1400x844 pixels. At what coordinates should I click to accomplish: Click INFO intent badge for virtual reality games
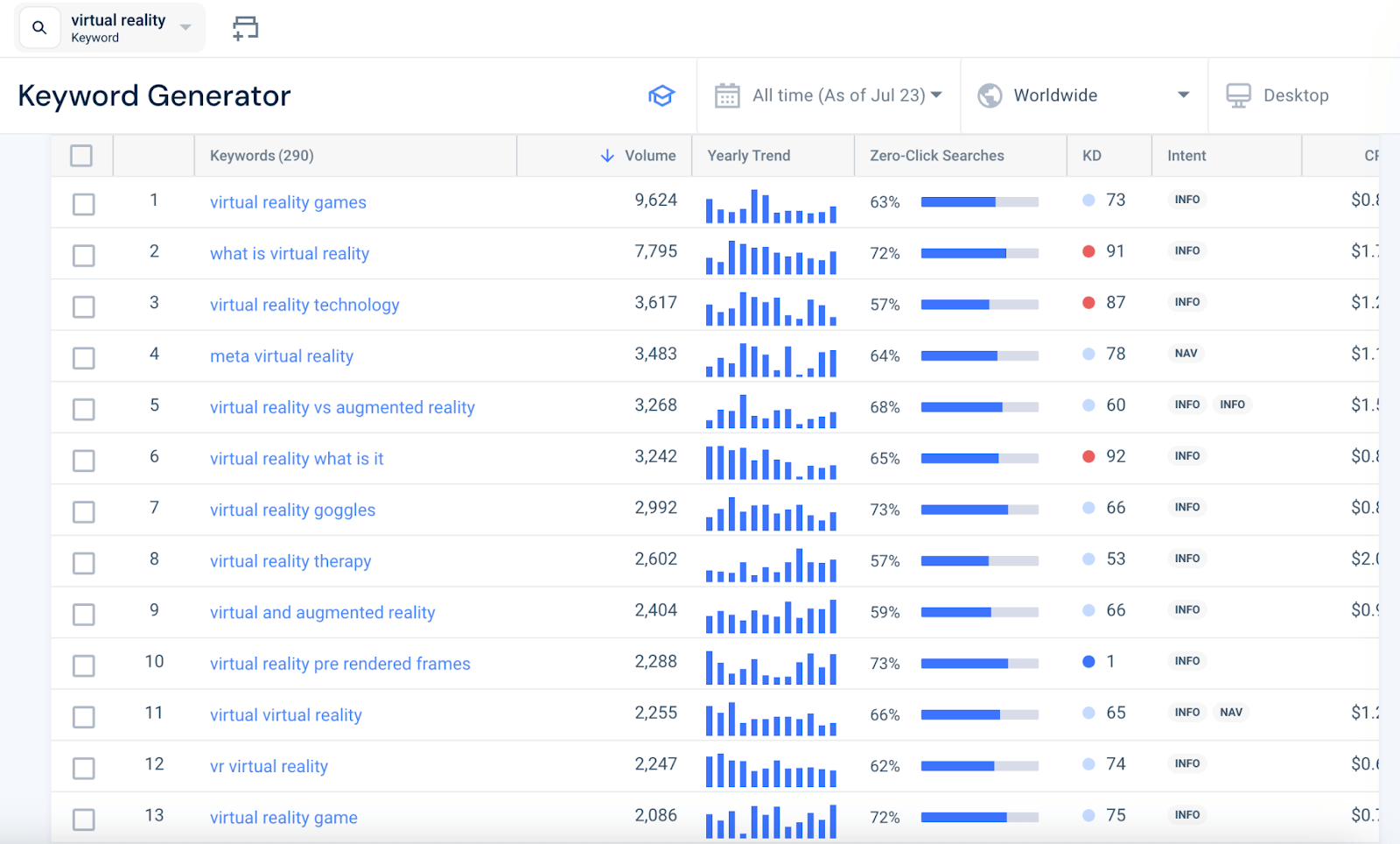(1187, 200)
